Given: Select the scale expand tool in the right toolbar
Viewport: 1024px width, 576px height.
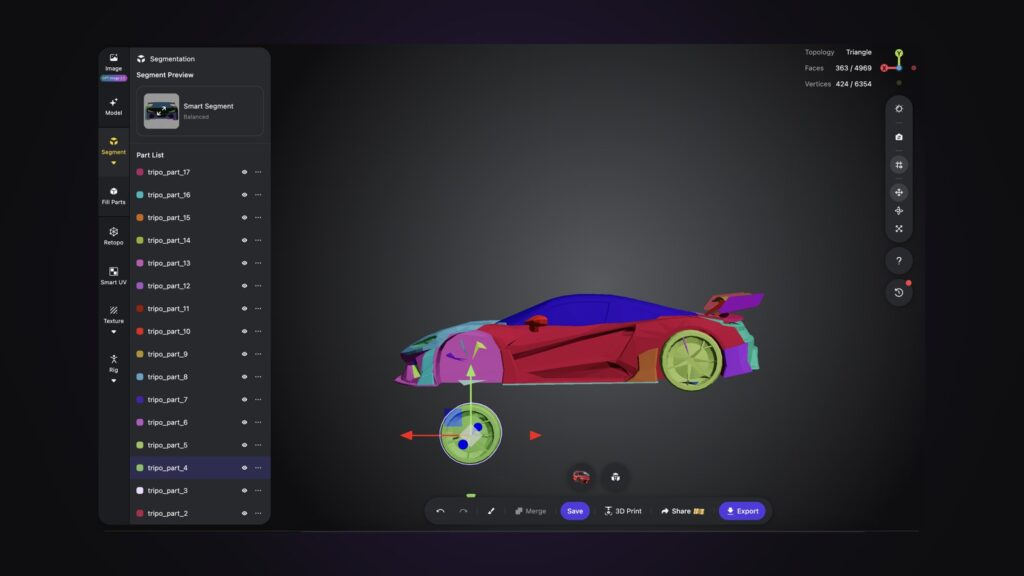Looking at the screenshot, I should pos(899,229).
